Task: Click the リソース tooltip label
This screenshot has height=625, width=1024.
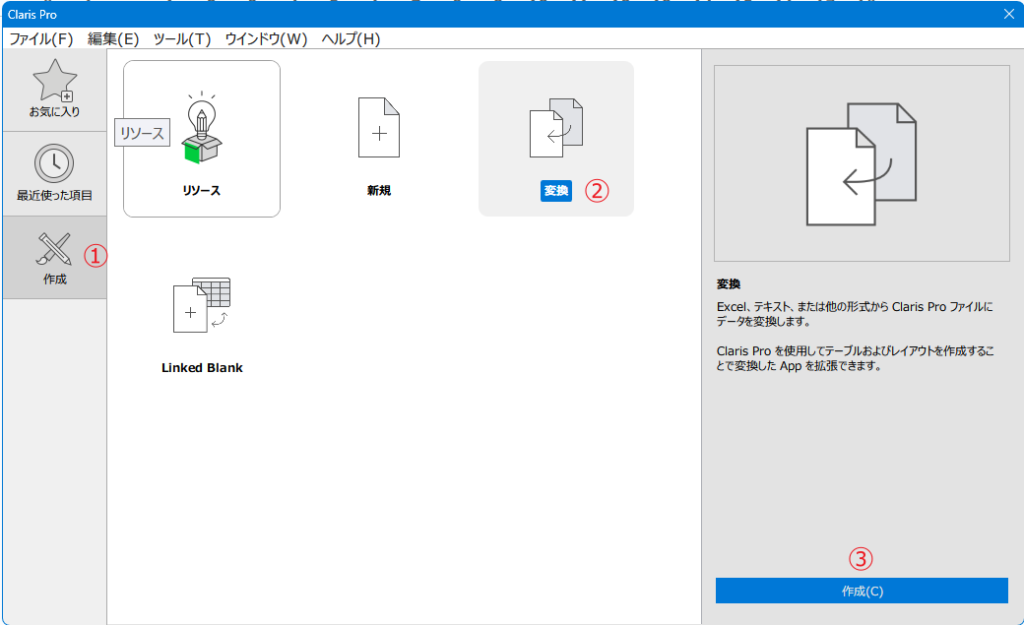Action: (x=142, y=133)
